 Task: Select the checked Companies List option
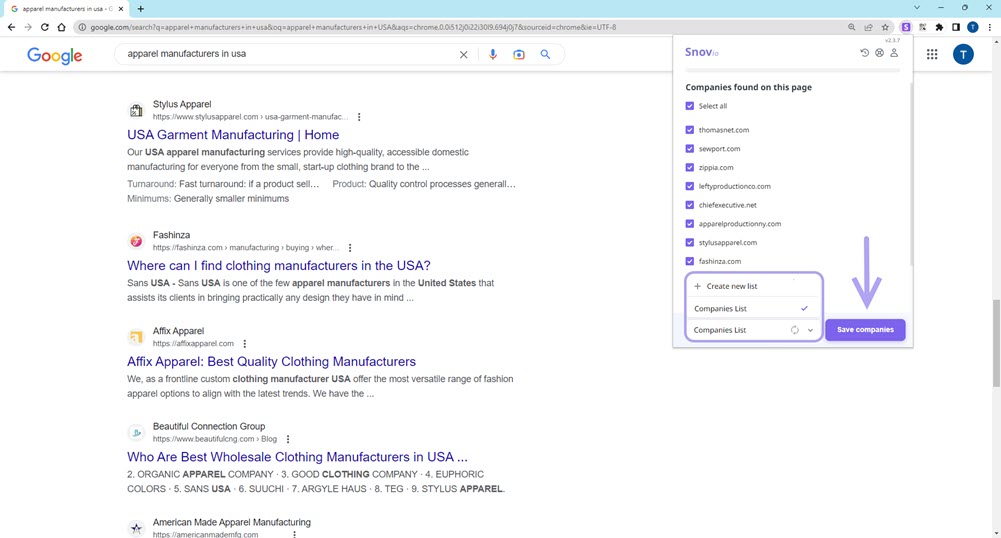[753, 309]
